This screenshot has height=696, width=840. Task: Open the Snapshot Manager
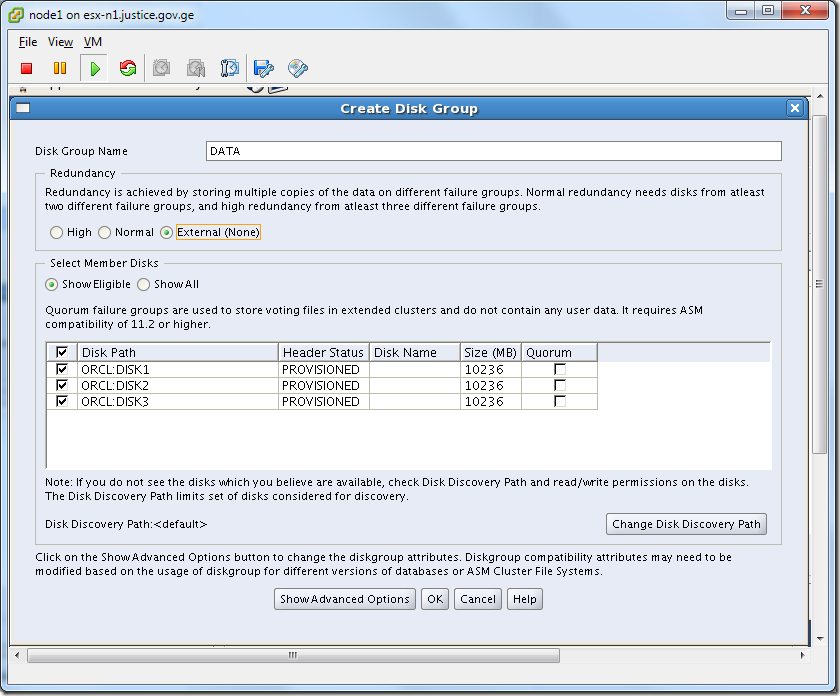click(x=230, y=68)
